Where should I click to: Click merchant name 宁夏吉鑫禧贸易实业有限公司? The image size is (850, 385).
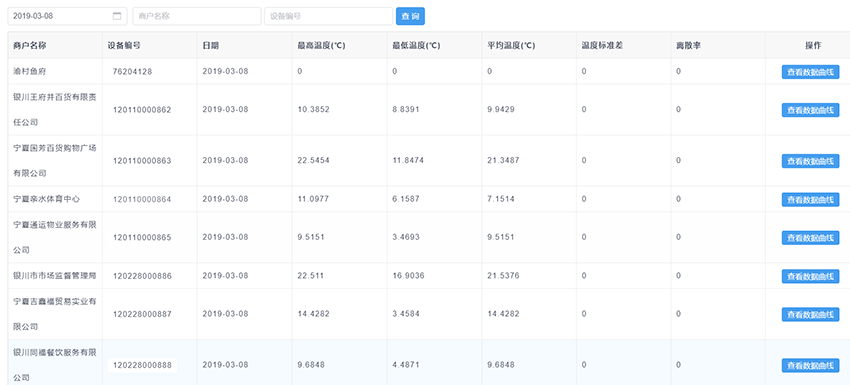point(55,314)
